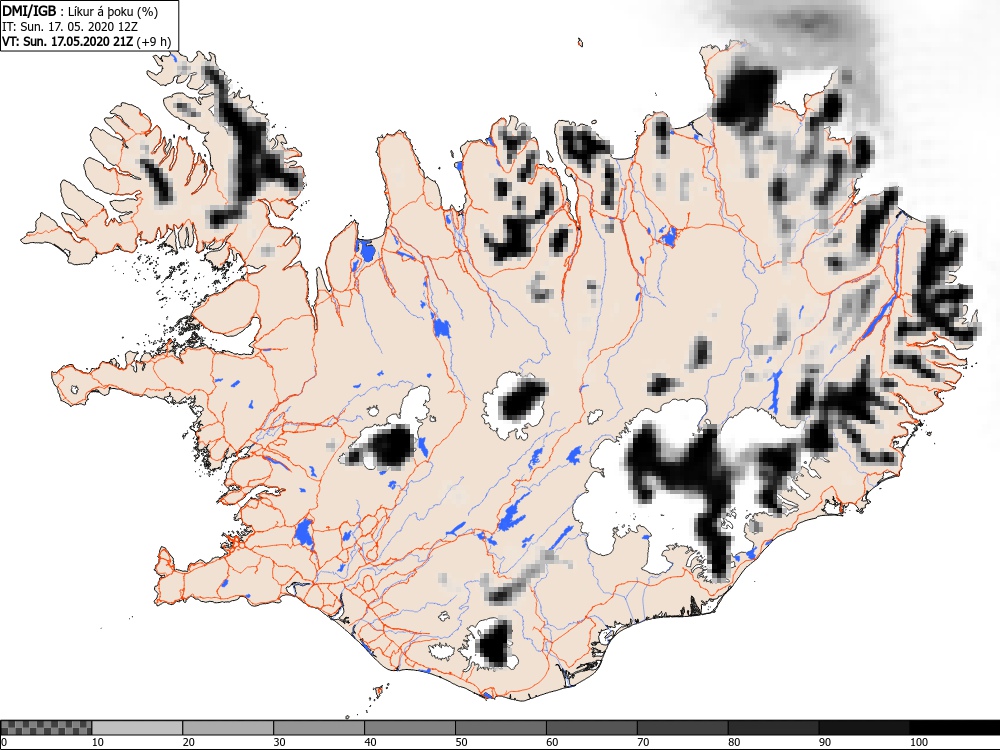The width and height of the screenshot is (1000, 750).
Task: Click the legend label '80'
Action: coord(734,742)
